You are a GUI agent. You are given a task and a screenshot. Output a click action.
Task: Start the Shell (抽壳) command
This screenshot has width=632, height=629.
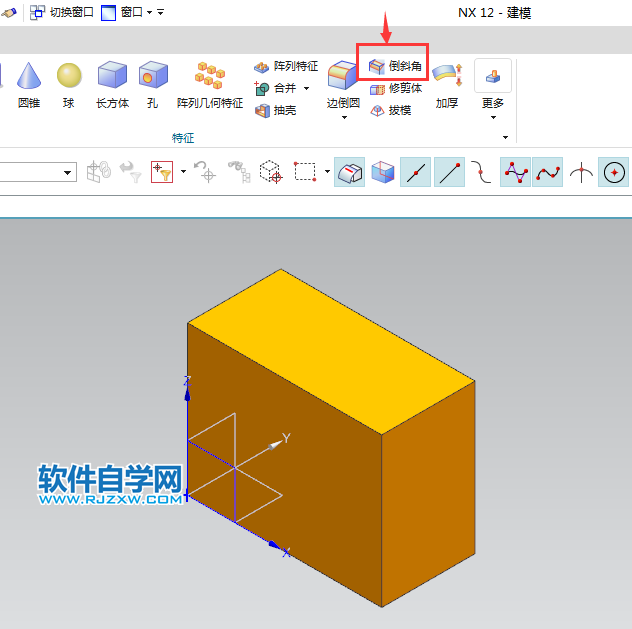276,110
